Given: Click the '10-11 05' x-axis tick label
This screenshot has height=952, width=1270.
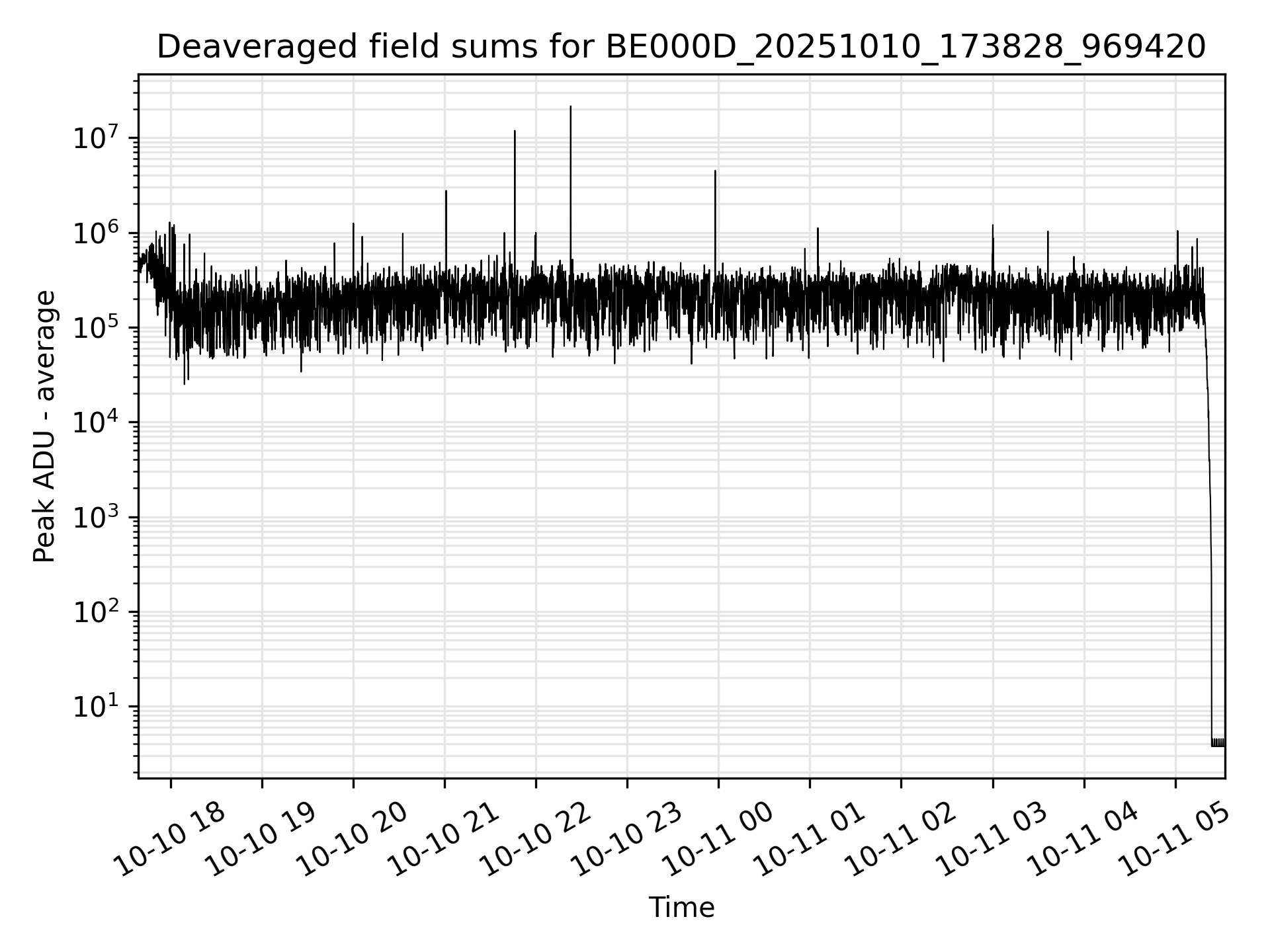Looking at the screenshot, I should click(x=1174, y=840).
